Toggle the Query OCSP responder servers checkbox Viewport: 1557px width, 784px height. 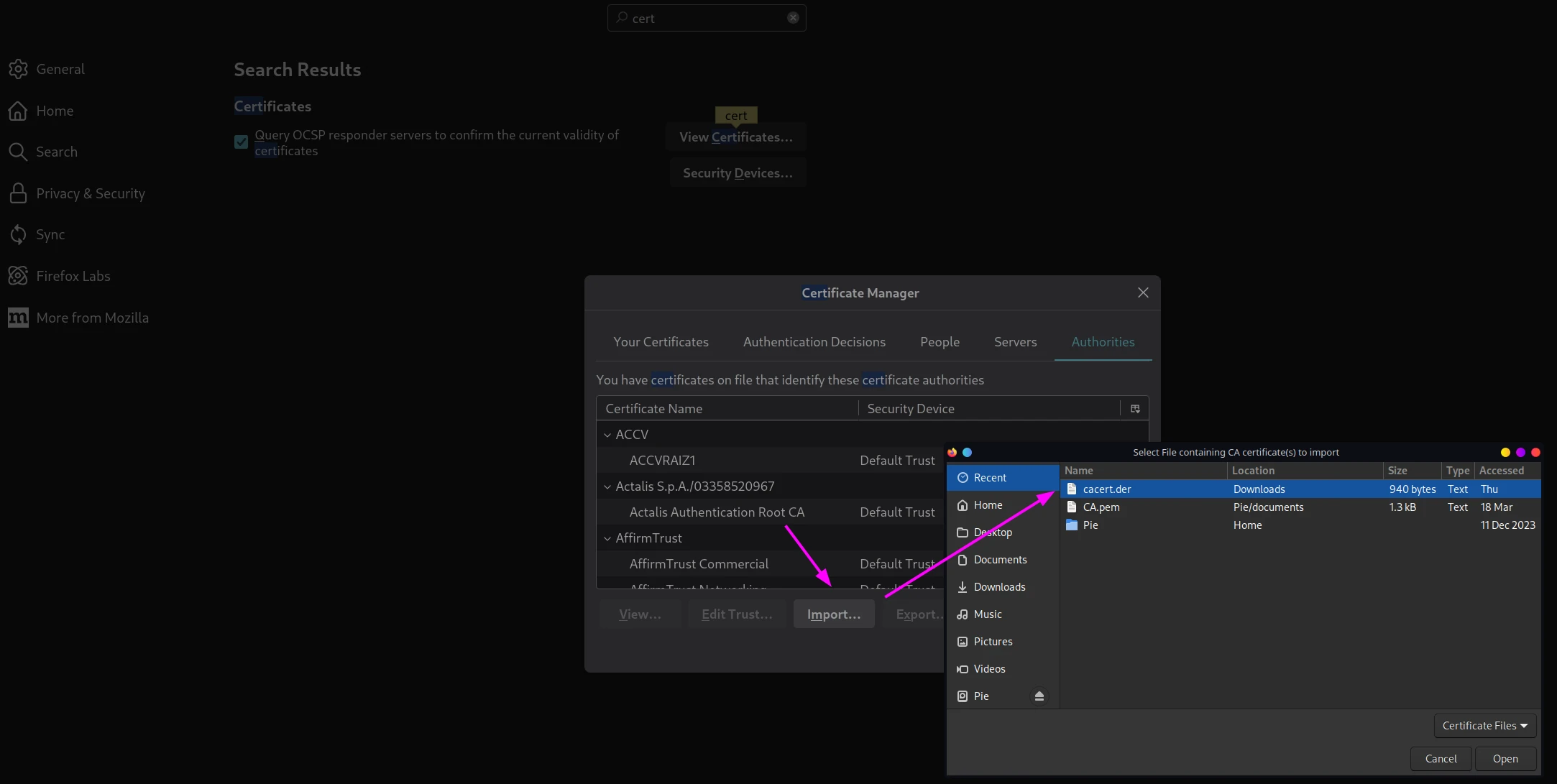(x=242, y=142)
